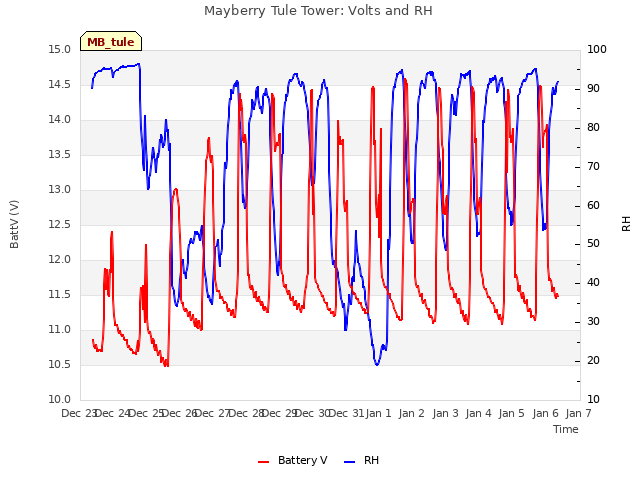Click the 'BattV (V)' left axis label
This screenshot has width=640, height=480.
point(14,224)
